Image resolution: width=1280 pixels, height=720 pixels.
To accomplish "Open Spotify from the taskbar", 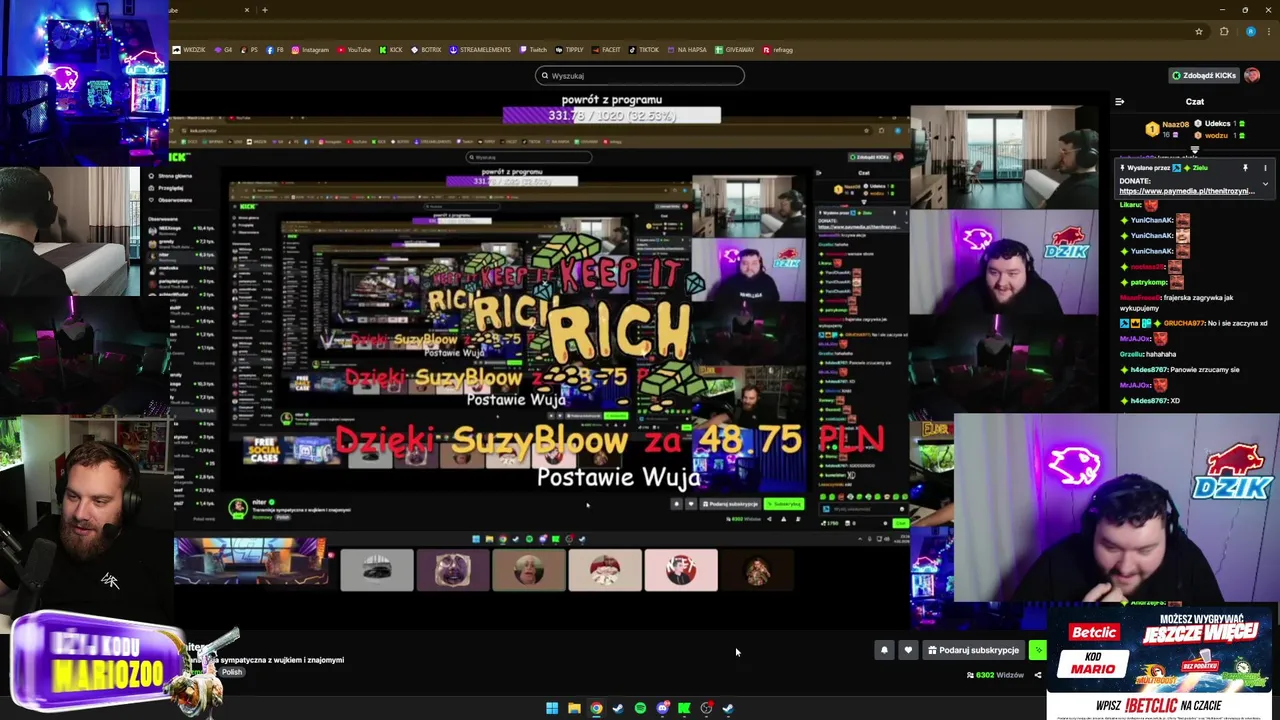I will point(640,708).
